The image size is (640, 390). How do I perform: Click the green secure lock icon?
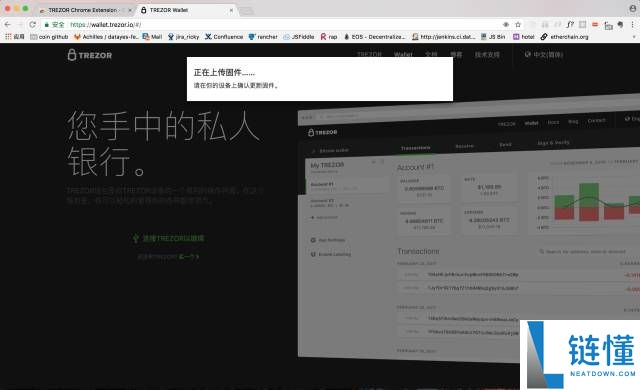(x=47, y=25)
